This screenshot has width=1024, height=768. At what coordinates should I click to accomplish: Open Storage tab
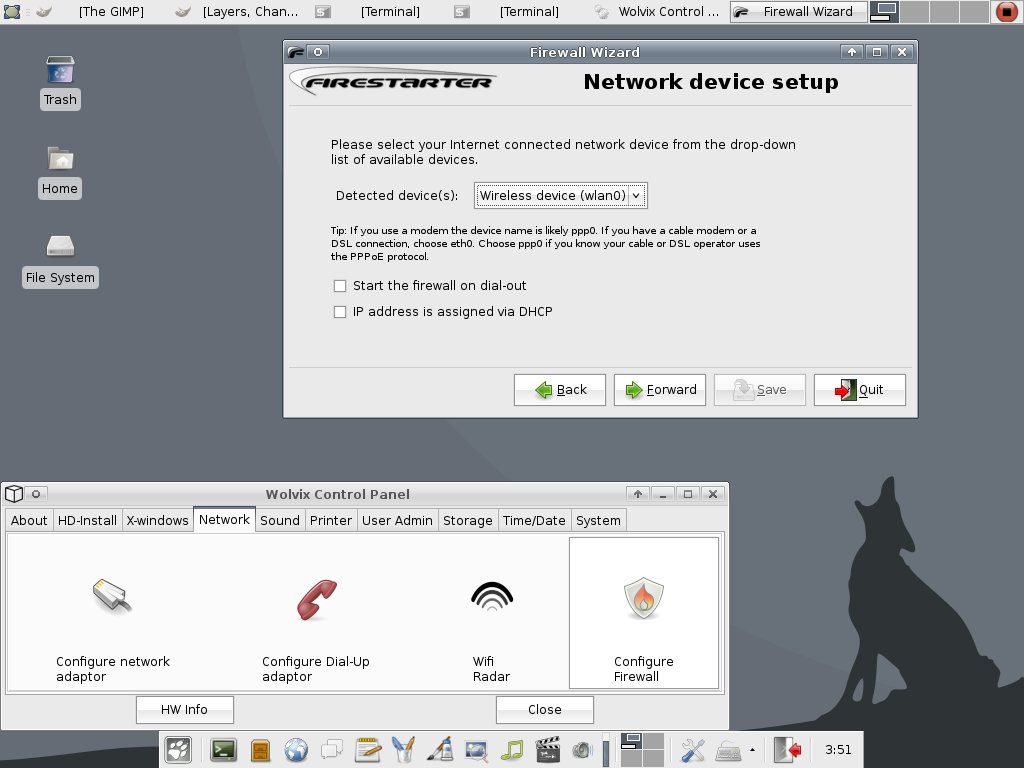click(468, 520)
